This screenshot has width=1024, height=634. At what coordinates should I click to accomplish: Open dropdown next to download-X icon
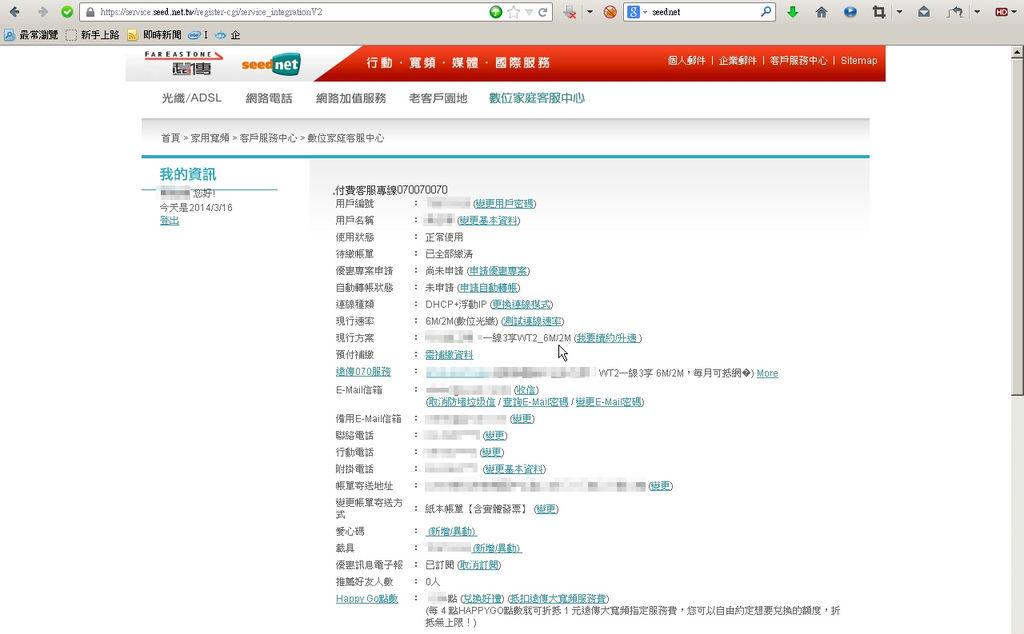coord(589,12)
